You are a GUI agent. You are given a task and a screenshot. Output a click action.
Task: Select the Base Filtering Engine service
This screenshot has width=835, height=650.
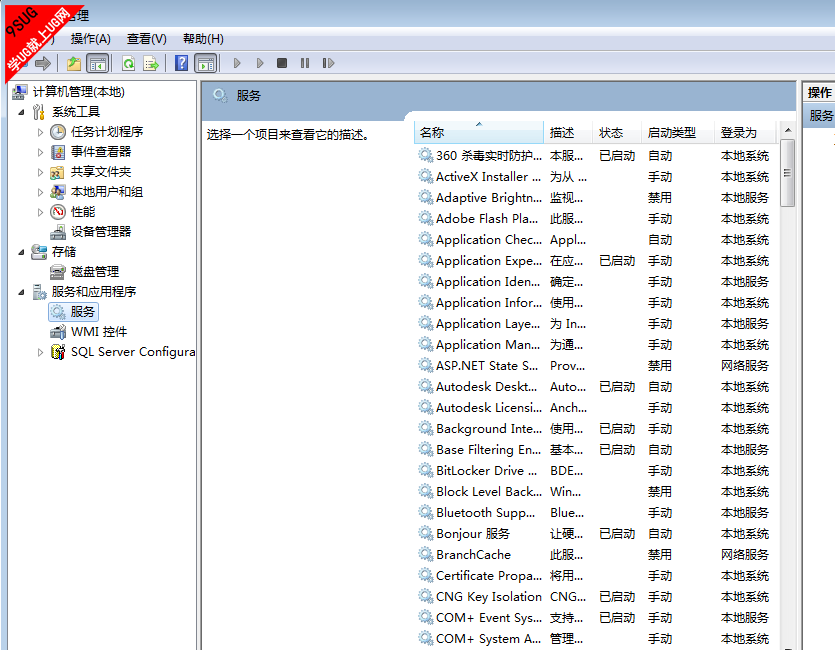(596, 450)
